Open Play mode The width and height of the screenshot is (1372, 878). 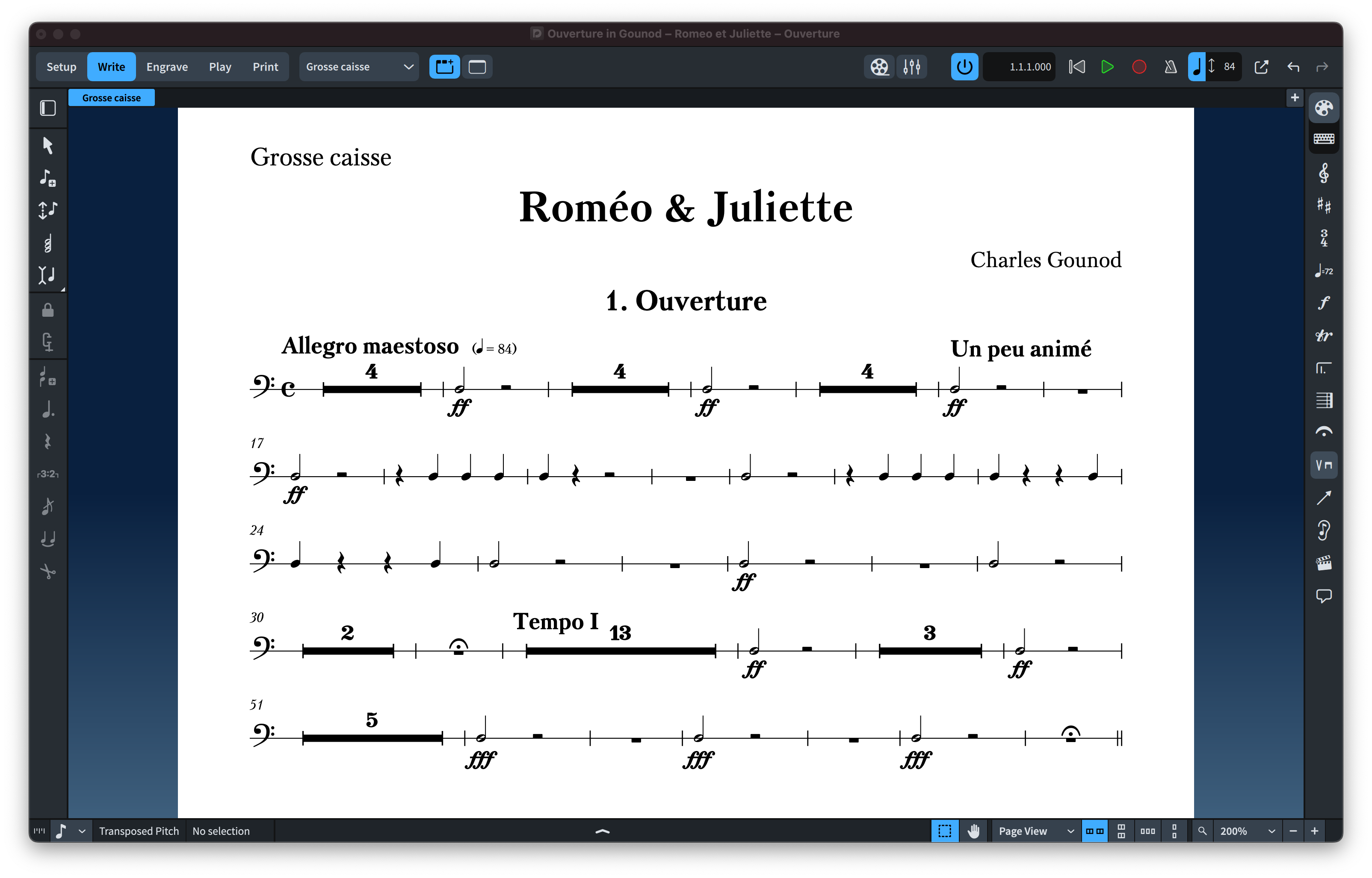click(x=219, y=67)
